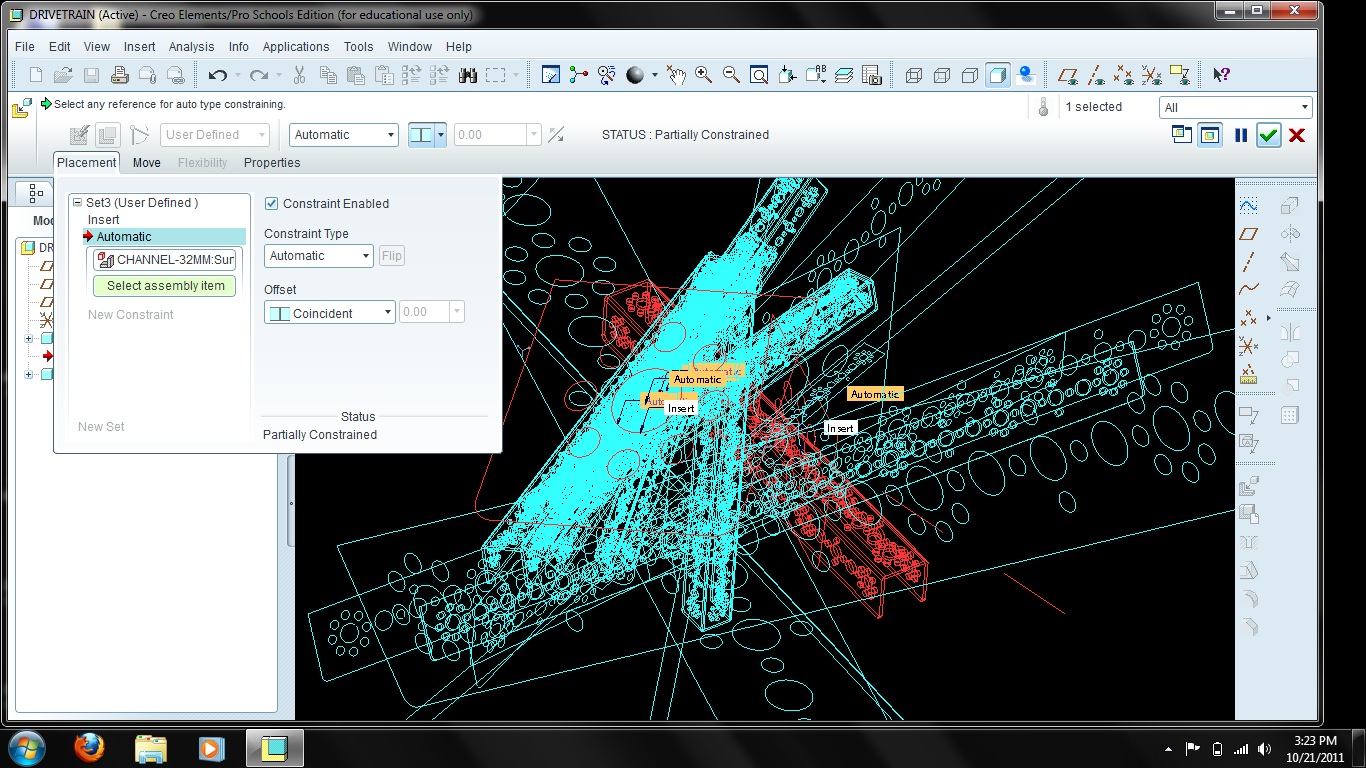Click the saved view list icon

click(816, 75)
